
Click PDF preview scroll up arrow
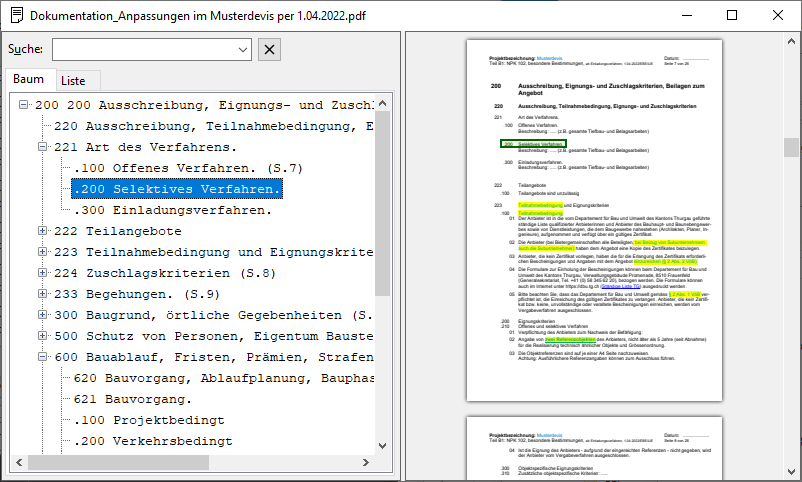791,40
